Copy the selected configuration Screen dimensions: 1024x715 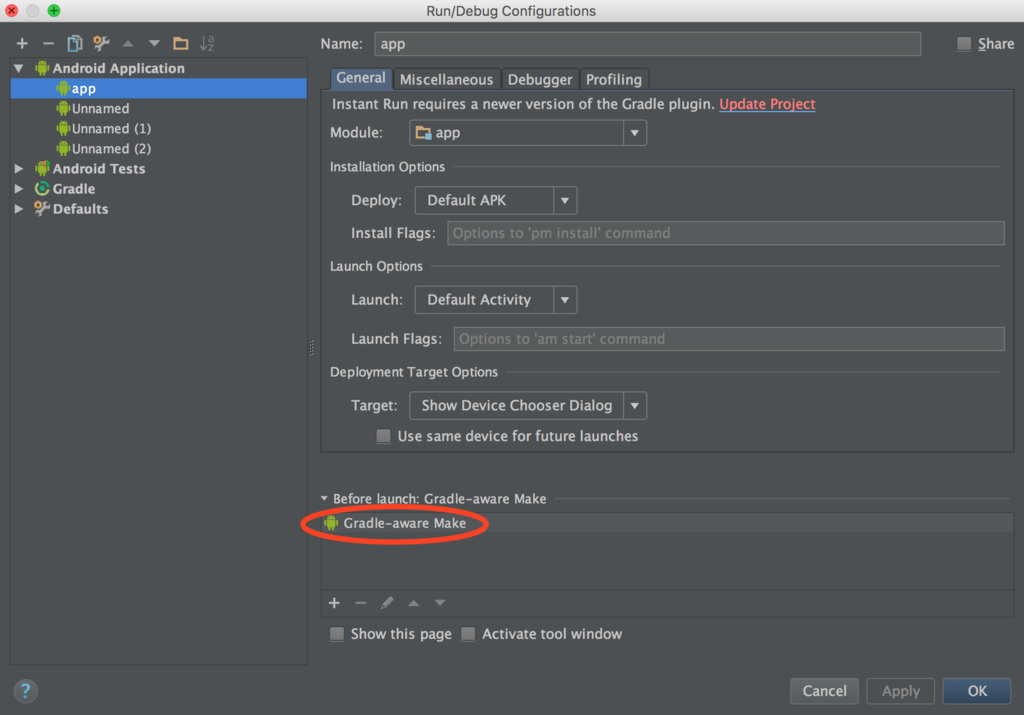pyautogui.click(x=74, y=43)
